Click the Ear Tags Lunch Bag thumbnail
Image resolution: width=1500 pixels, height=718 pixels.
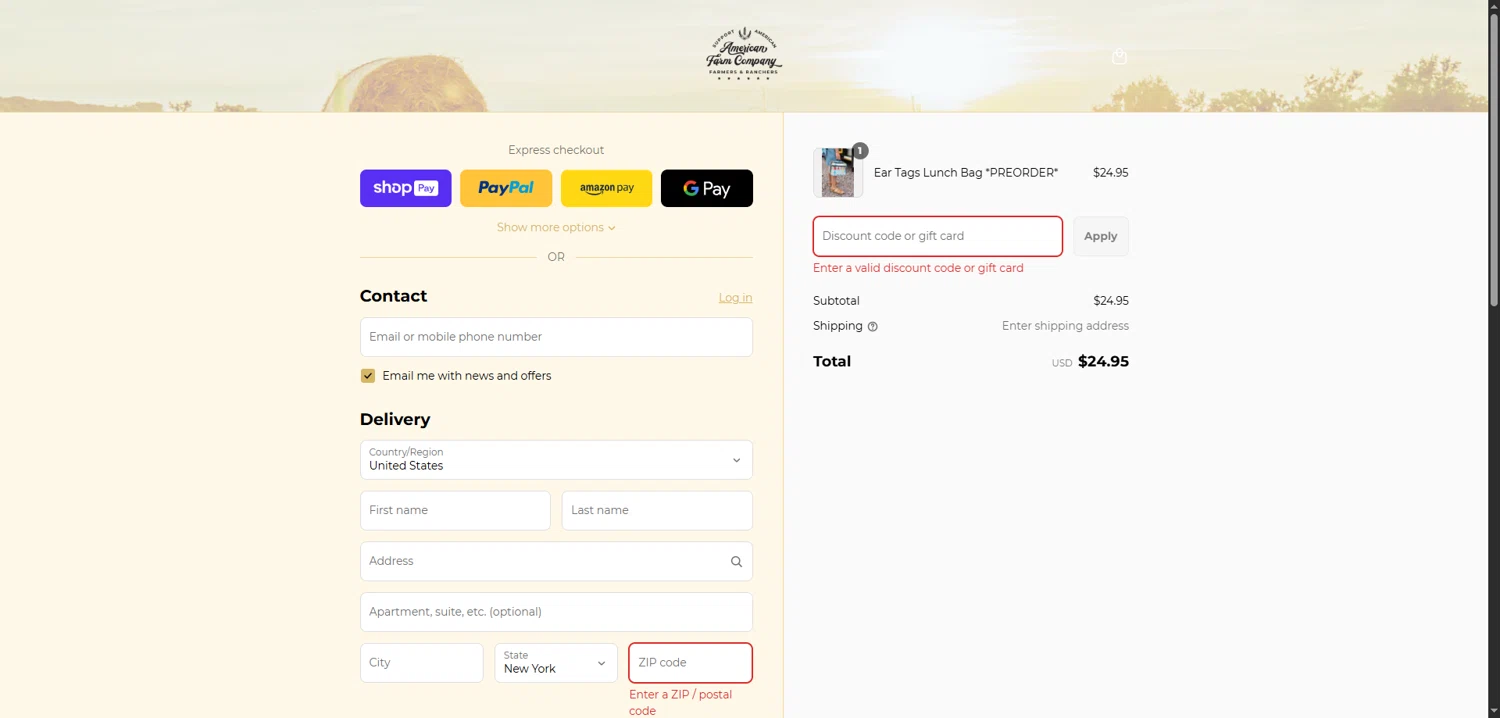click(x=838, y=173)
